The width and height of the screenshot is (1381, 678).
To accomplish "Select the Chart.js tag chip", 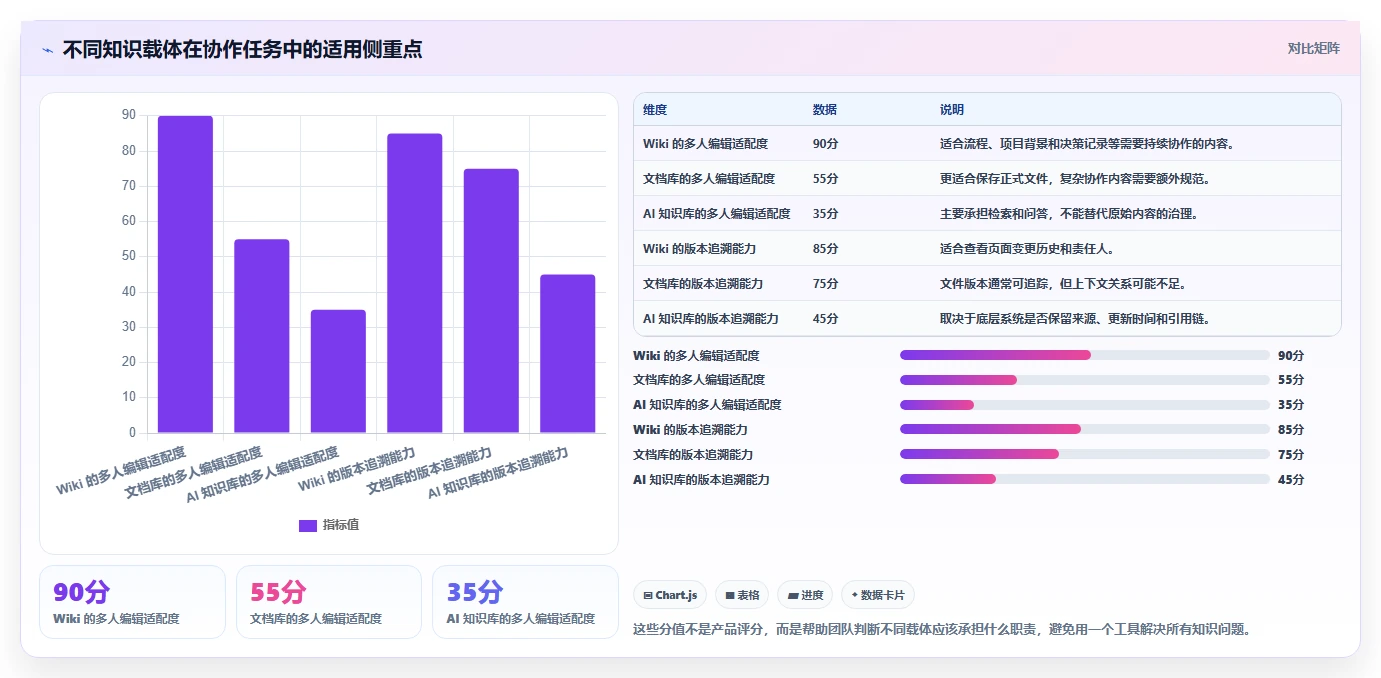I will click(670, 595).
